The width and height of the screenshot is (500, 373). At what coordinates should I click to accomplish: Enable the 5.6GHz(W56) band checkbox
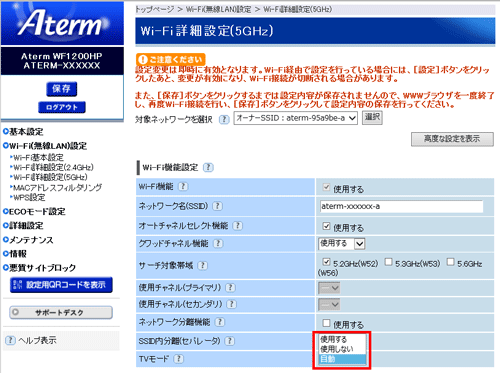coord(450,262)
